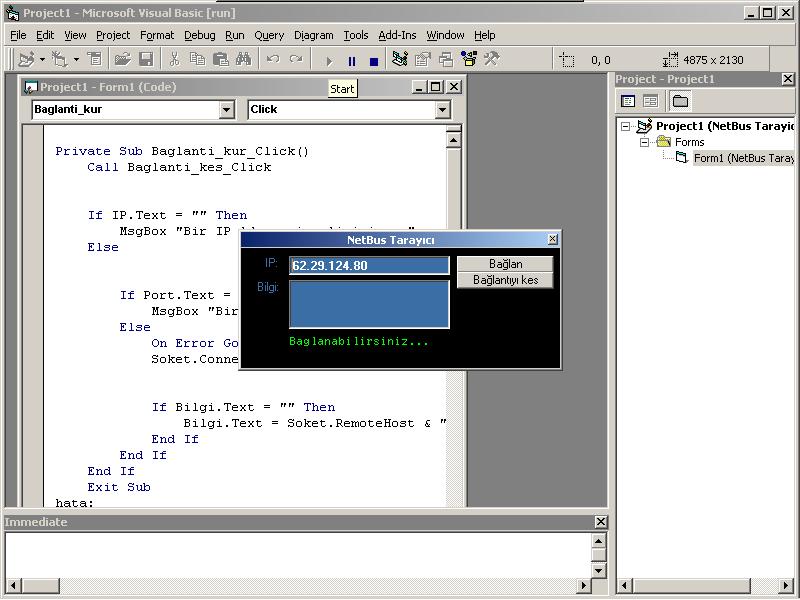Open the Debug menu
Viewport: 800px width, 600px height.
[199, 35]
